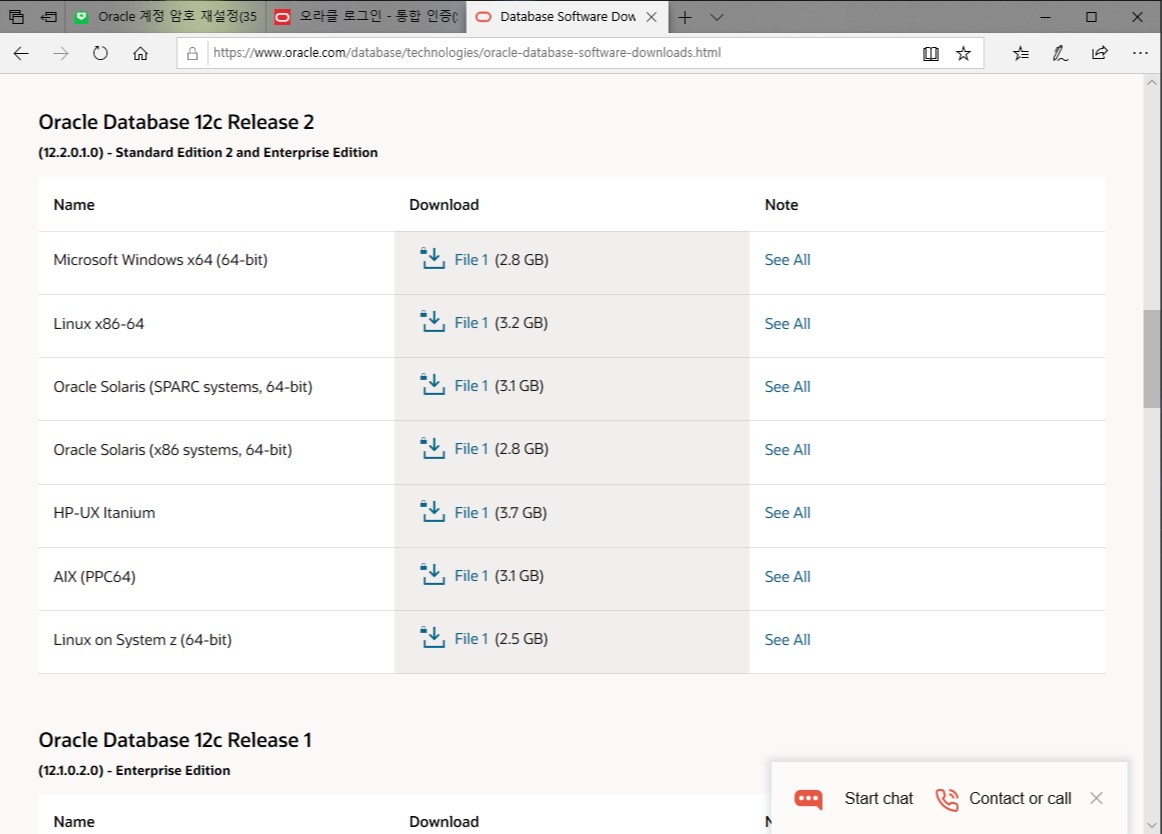Click the browser forward arrow

click(x=61, y=53)
